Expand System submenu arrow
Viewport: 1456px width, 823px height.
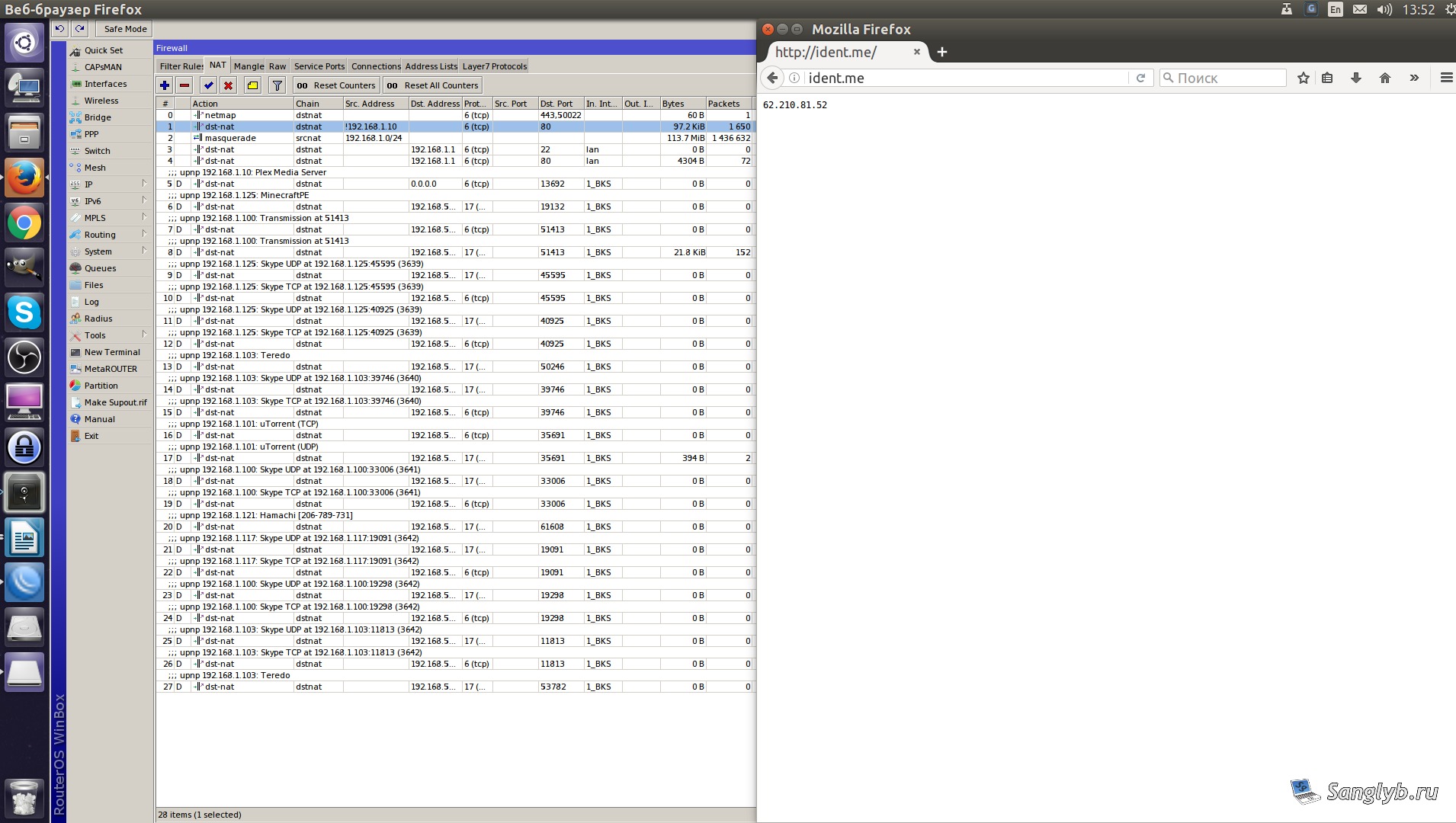click(x=144, y=251)
